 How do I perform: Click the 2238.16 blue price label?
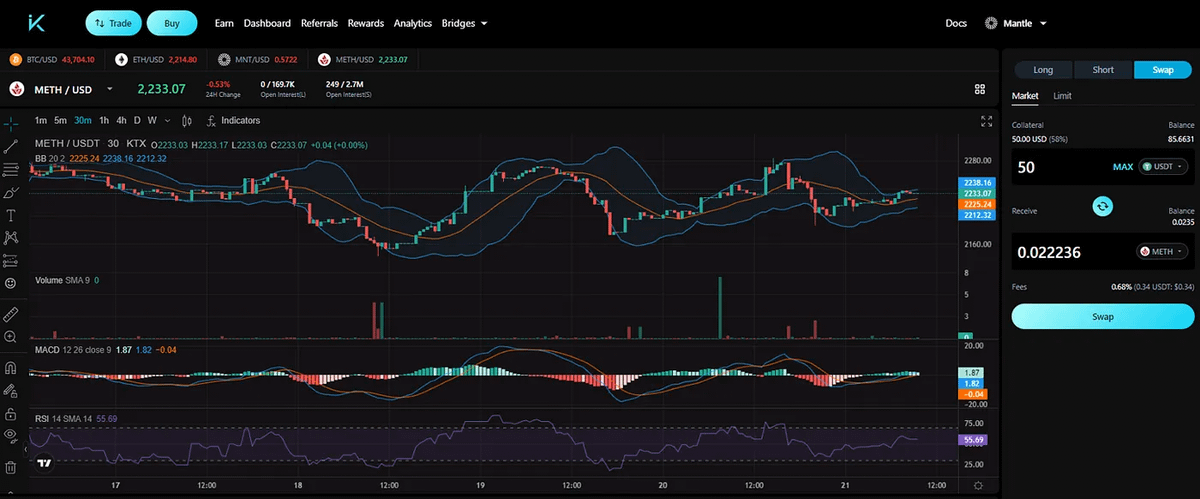(976, 183)
